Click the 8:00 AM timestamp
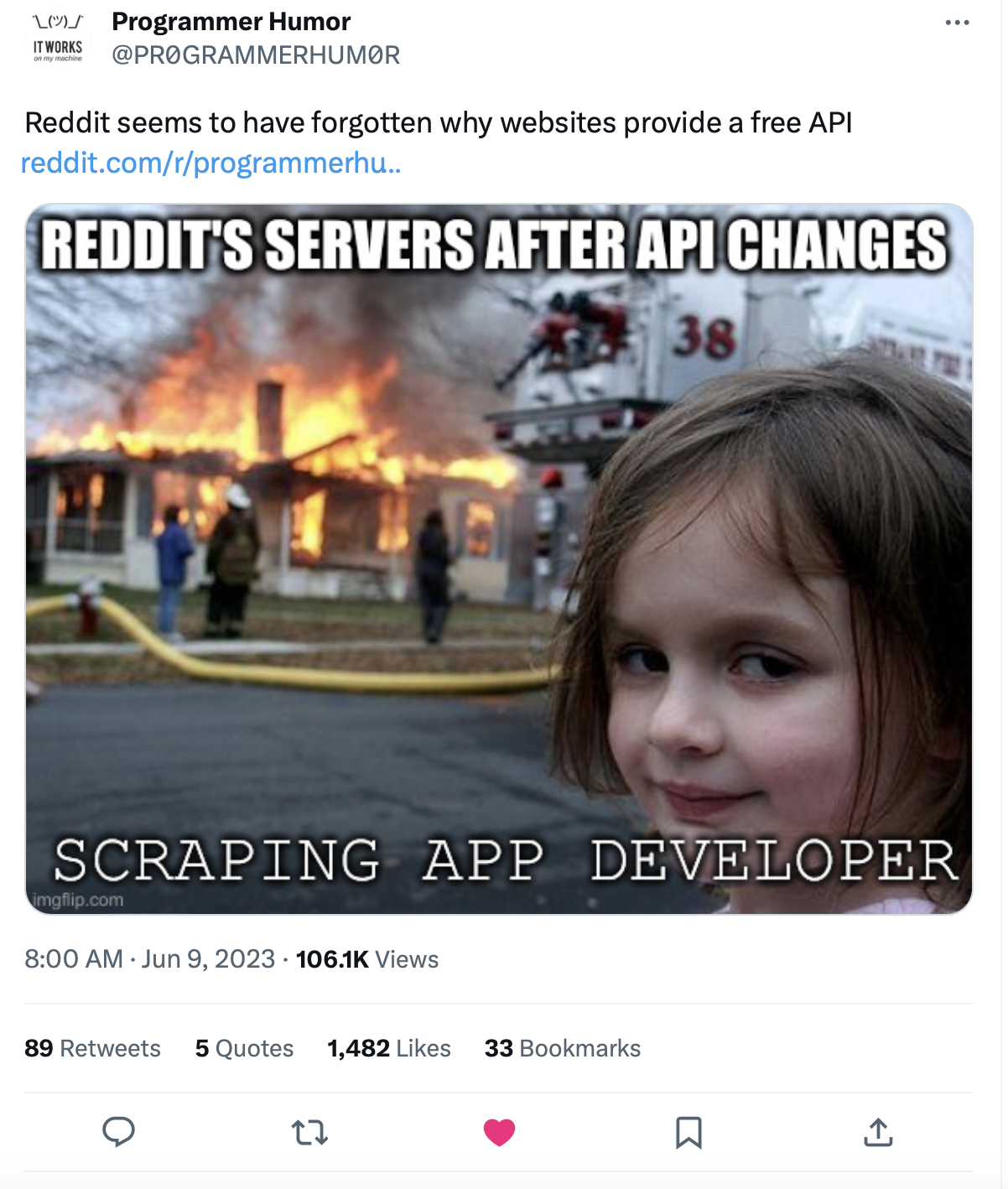Image resolution: width=1008 pixels, height=1189 pixels. [74, 958]
